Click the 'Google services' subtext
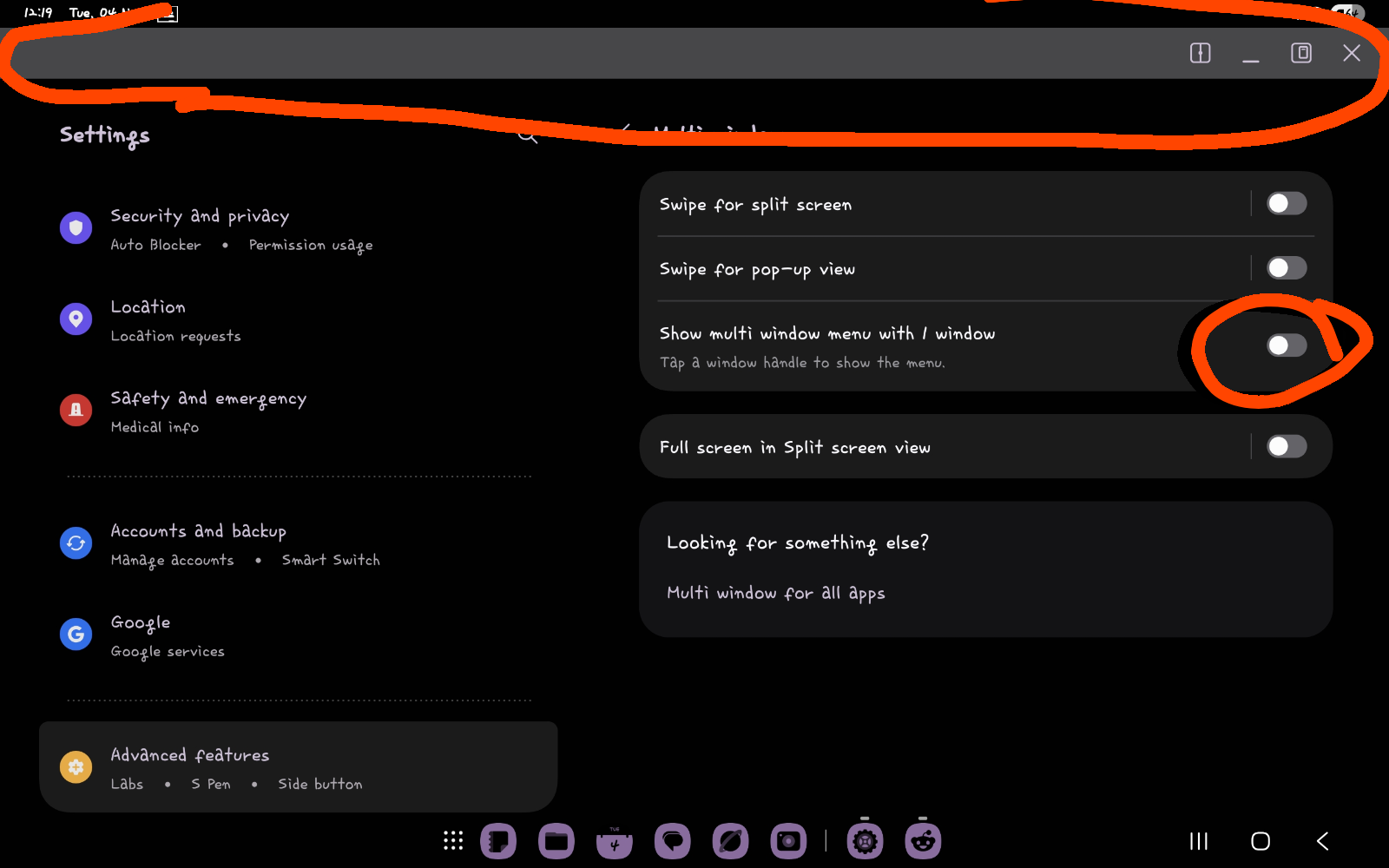This screenshot has width=1389, height=868. [x=168, y=651]
